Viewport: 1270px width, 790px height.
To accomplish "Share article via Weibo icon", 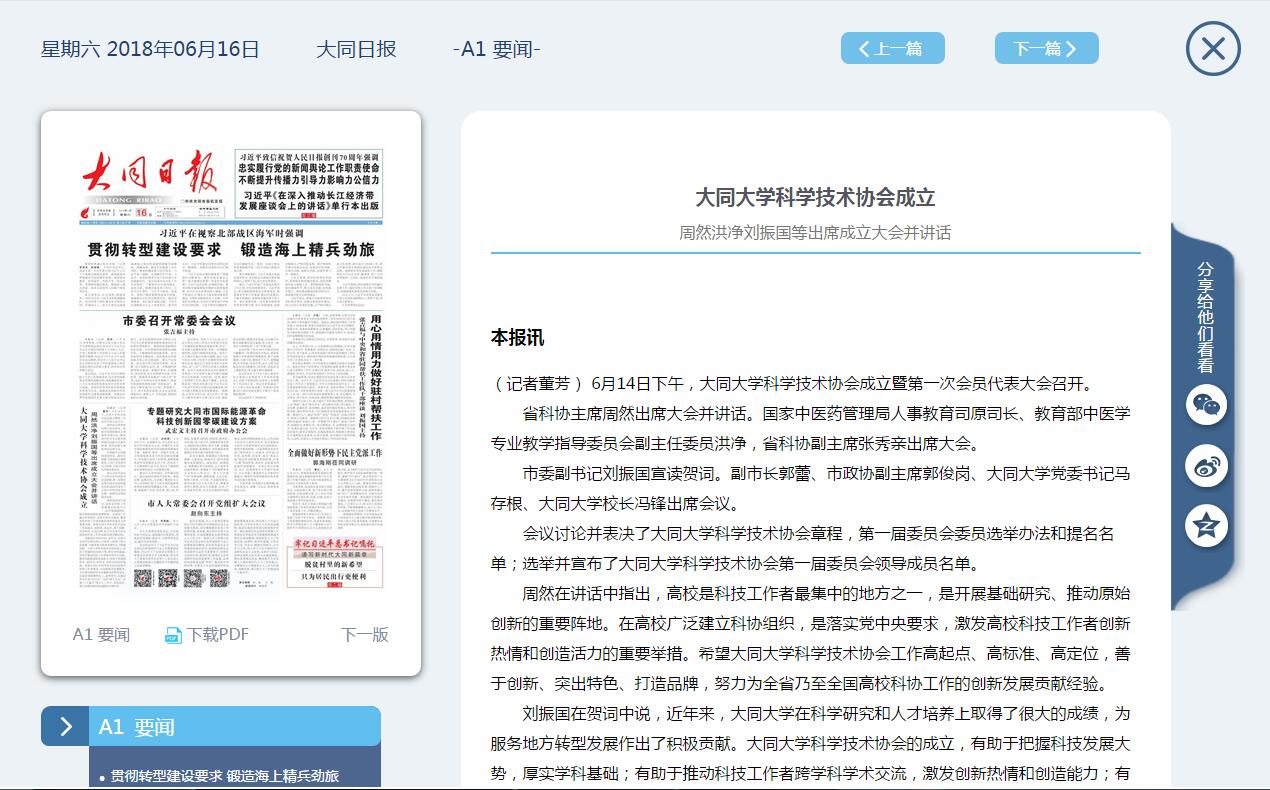I will pos(1206,466).
